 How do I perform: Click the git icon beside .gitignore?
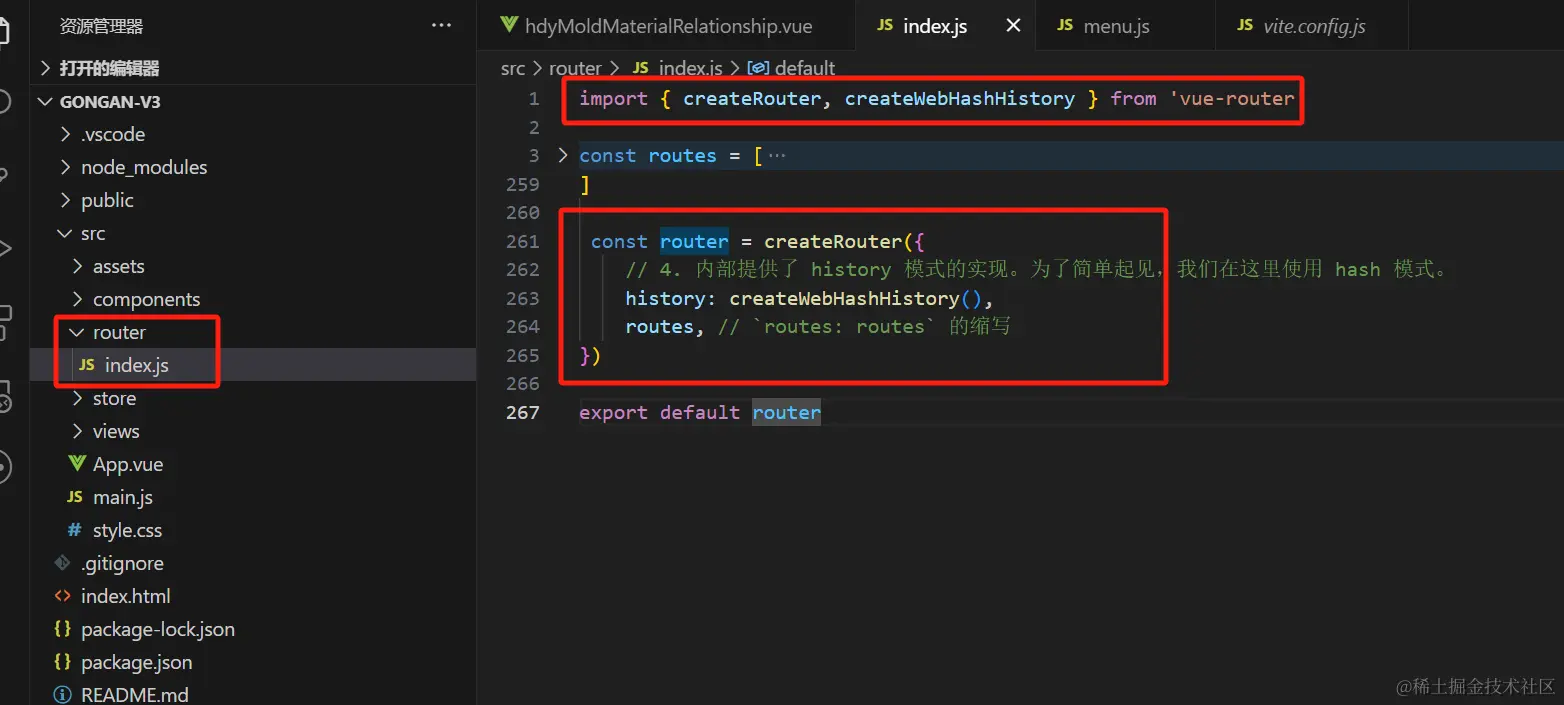click(62, 563)
